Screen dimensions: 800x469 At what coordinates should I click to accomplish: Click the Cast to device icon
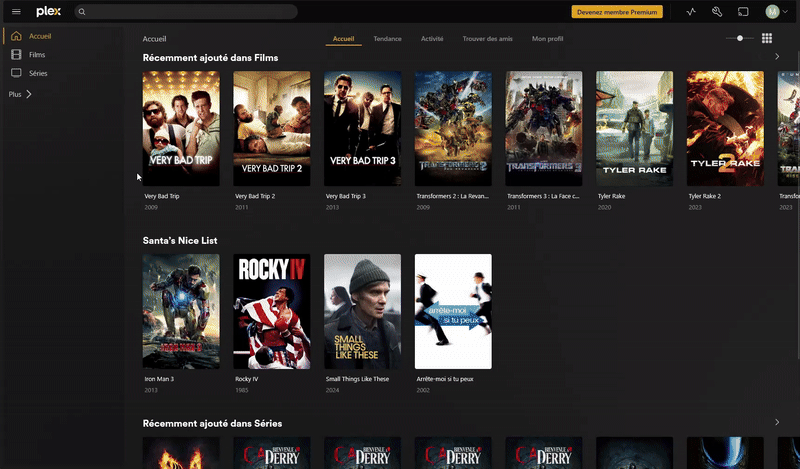(x=744, y=12)
